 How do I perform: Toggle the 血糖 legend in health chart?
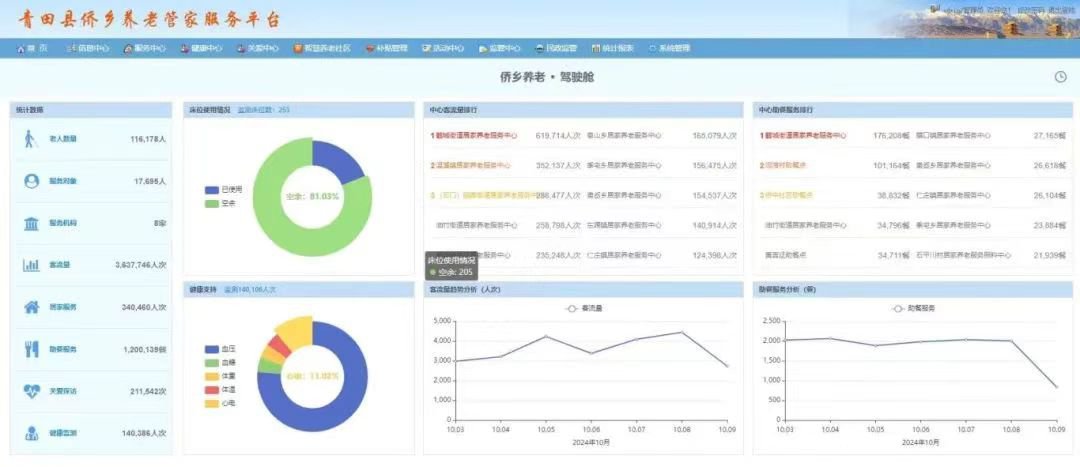point(219,362)
